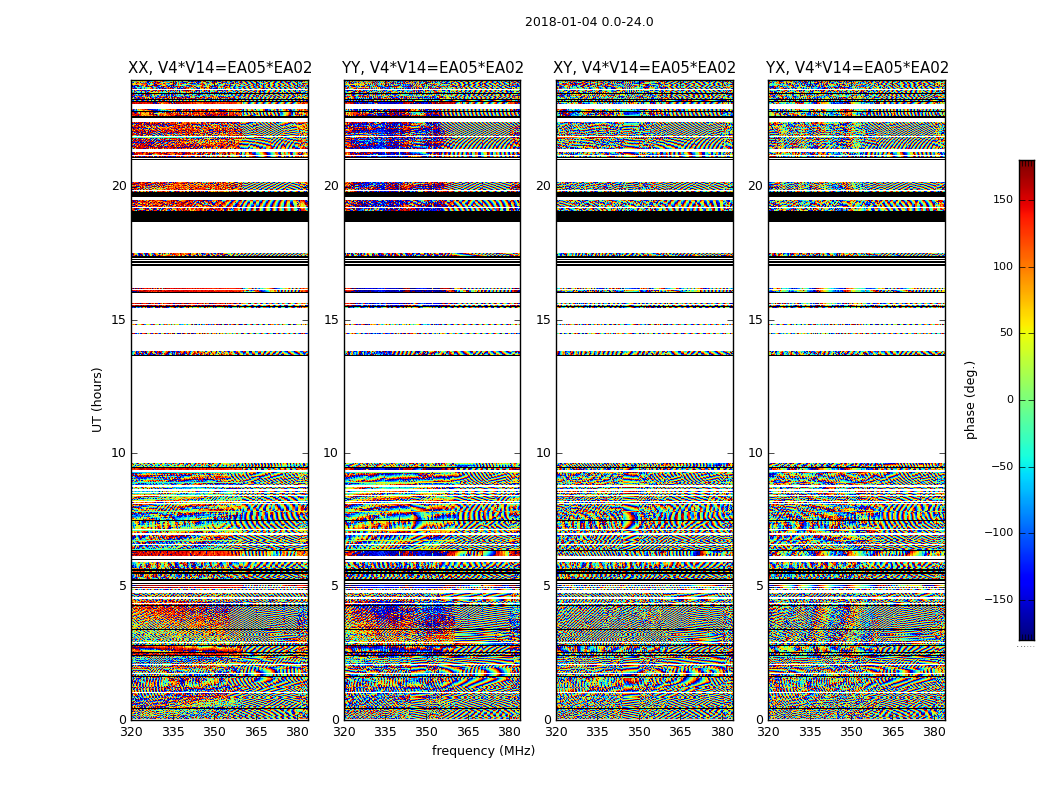Click the figure title 2018-01-04 0.0-24.0
Viewport: 1050px width, 800px height.
(589, 21)
